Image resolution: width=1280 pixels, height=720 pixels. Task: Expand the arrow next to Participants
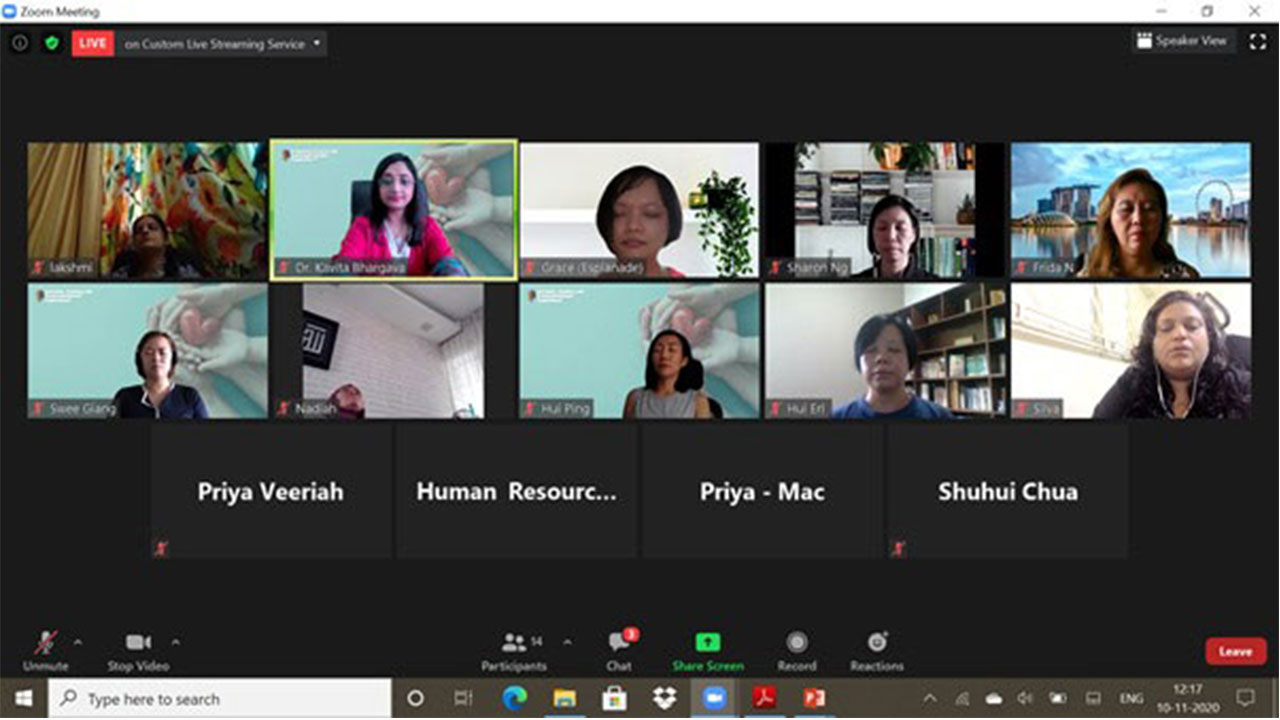point(568,642)
